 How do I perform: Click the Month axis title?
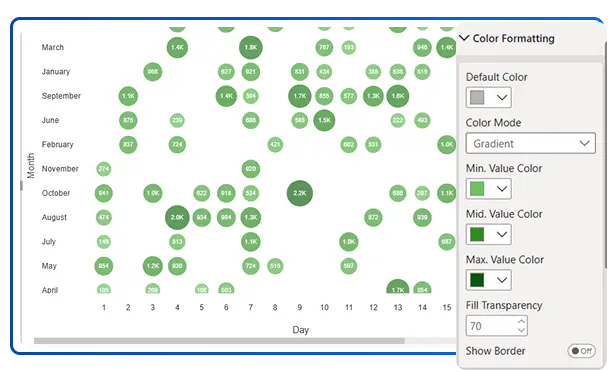pyautogui.click(x=31, y=166)
